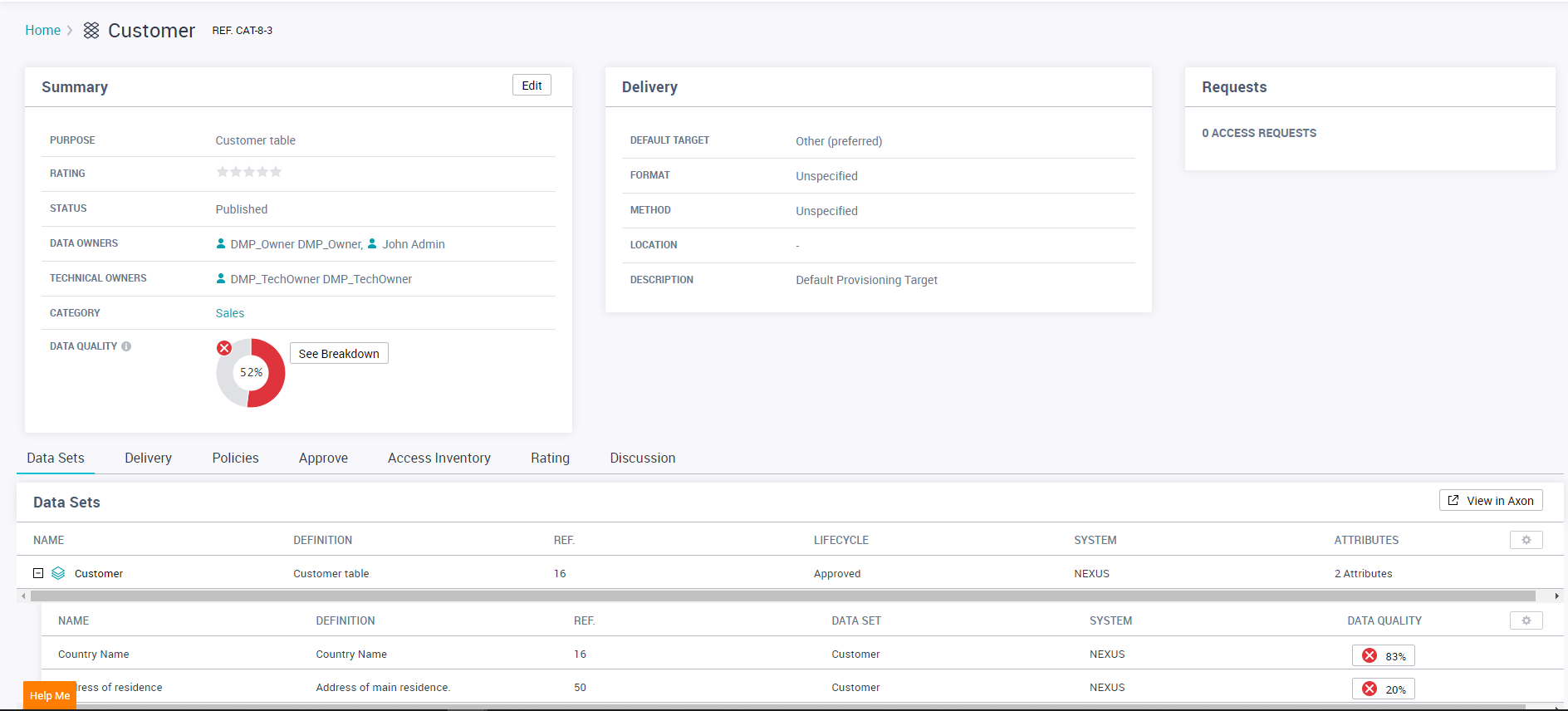Screen dimensions: 1568x711
Task: Click View in Axon button
Action: pyautogui.click(x=1491, y=500)
